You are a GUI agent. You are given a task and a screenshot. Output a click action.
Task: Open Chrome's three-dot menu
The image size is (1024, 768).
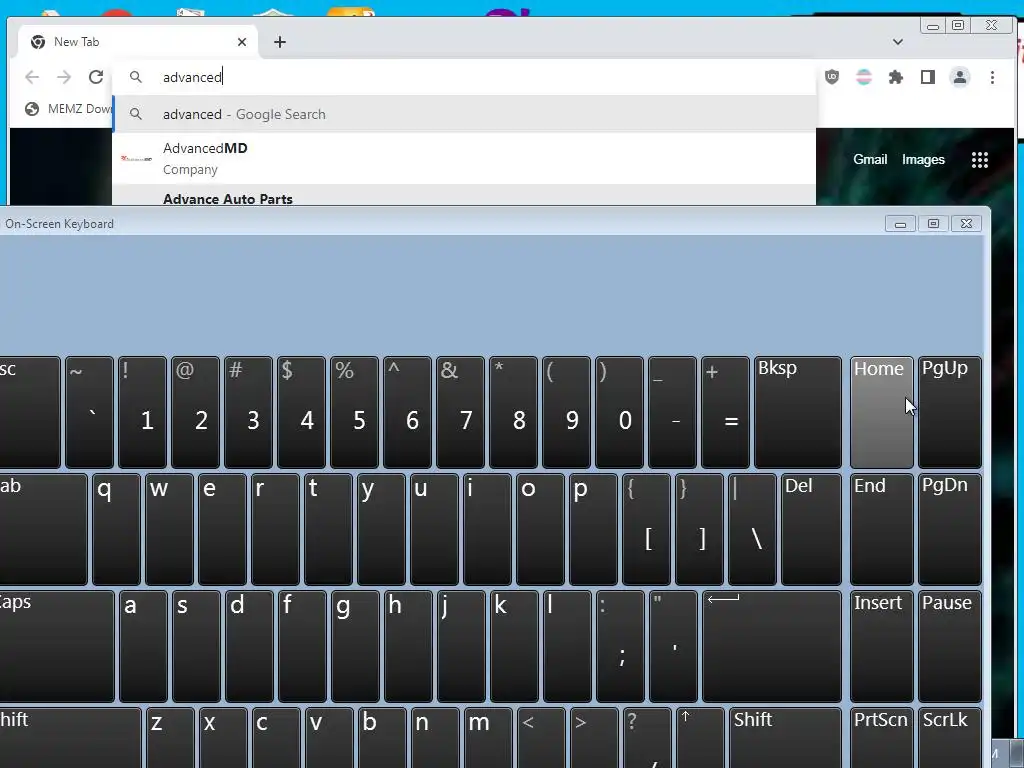click(x=992, y=77)
